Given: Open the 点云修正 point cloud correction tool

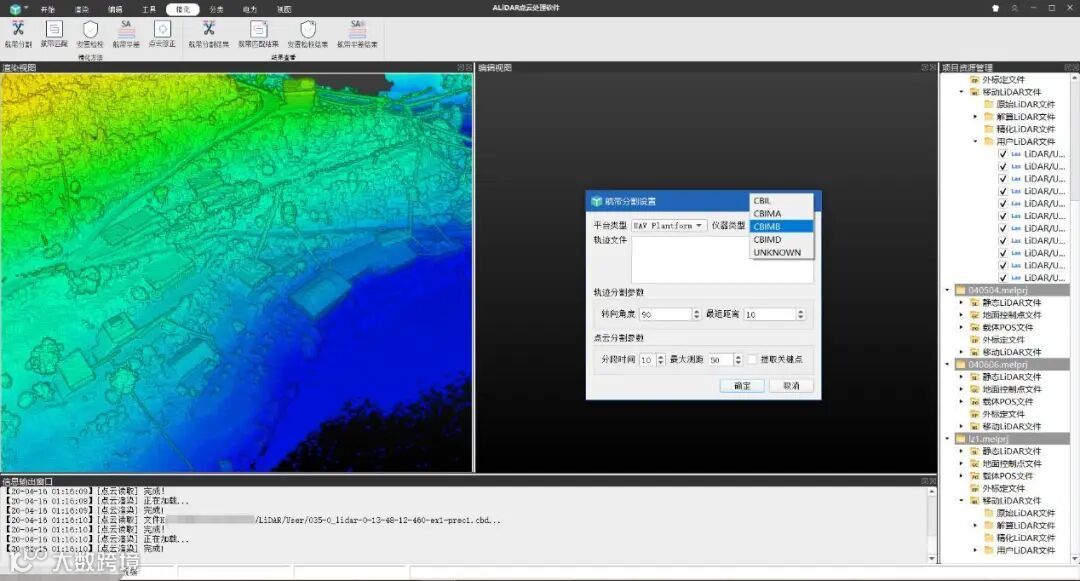Looking at the screenshot, I should tap(163, 33).
